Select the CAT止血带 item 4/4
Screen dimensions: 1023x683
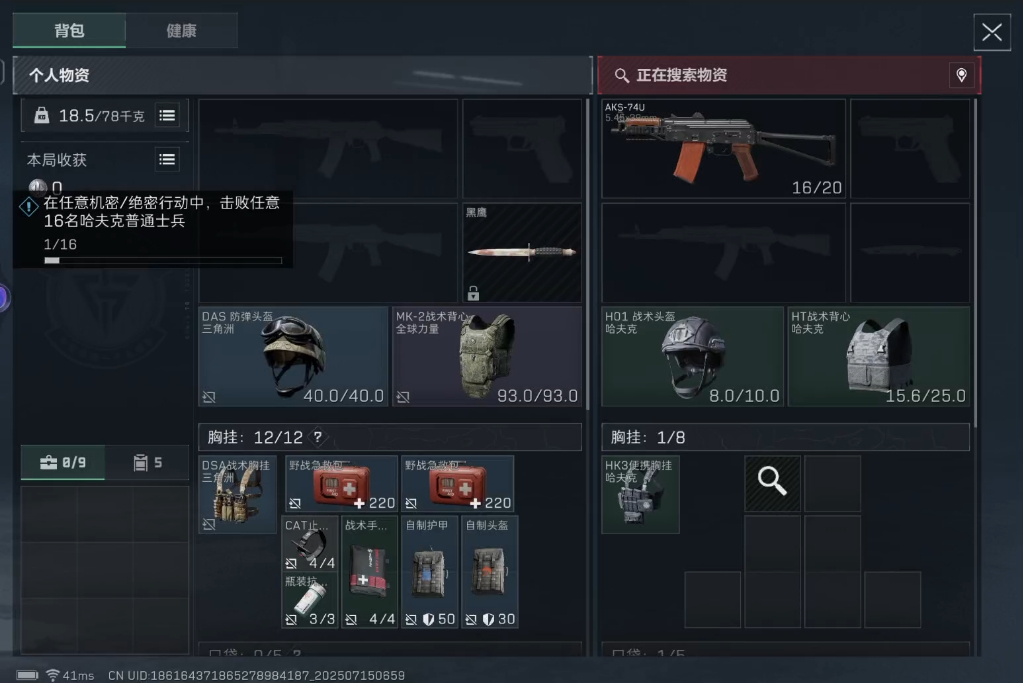click(310, 544)
